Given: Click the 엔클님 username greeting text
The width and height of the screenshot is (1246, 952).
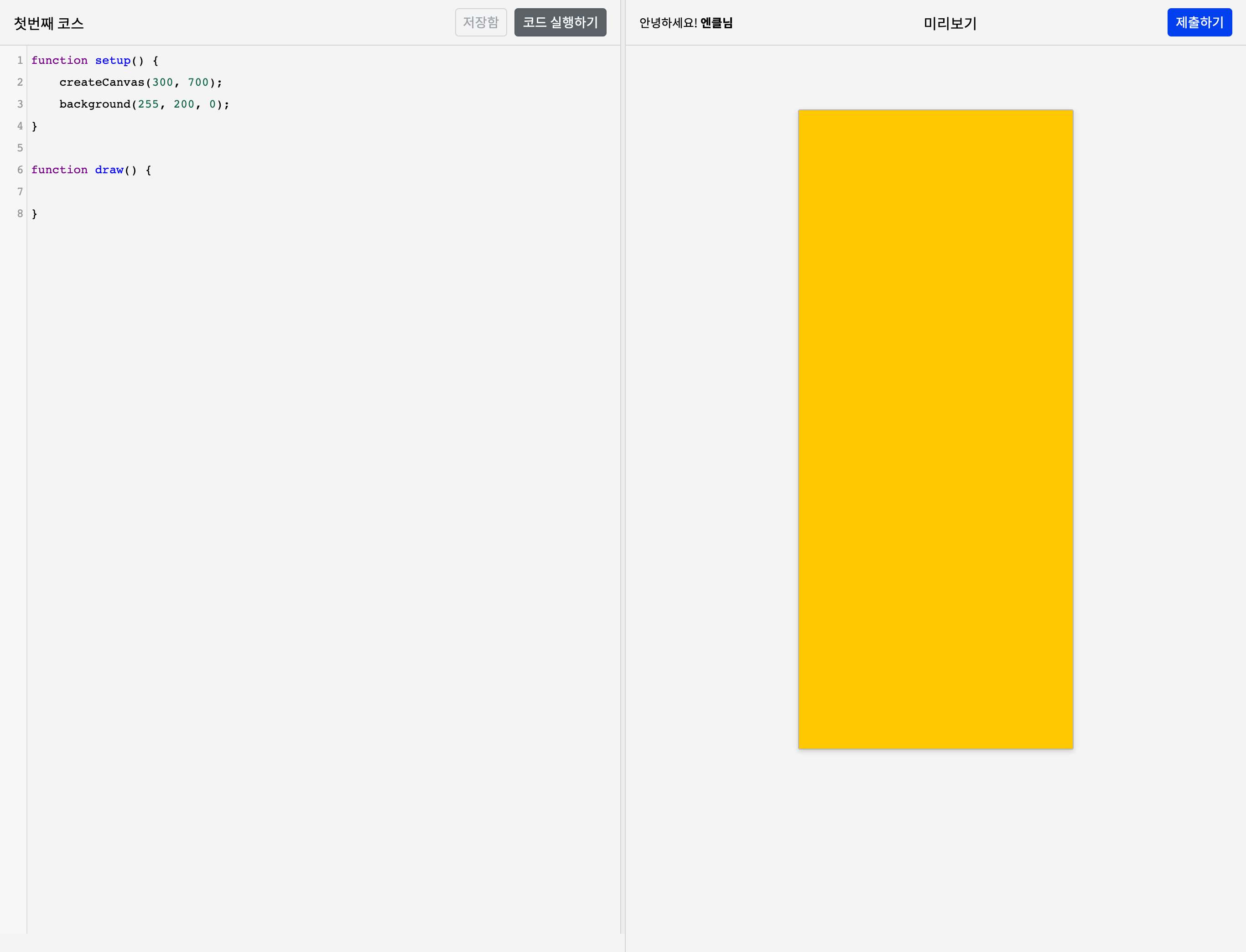Looking at the screenshot, I should coord(716,23).
